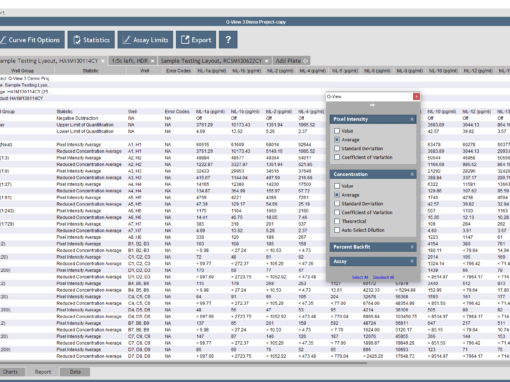Enable the Pixel Intensity Standard Deviation checkbox

(337, 148)
